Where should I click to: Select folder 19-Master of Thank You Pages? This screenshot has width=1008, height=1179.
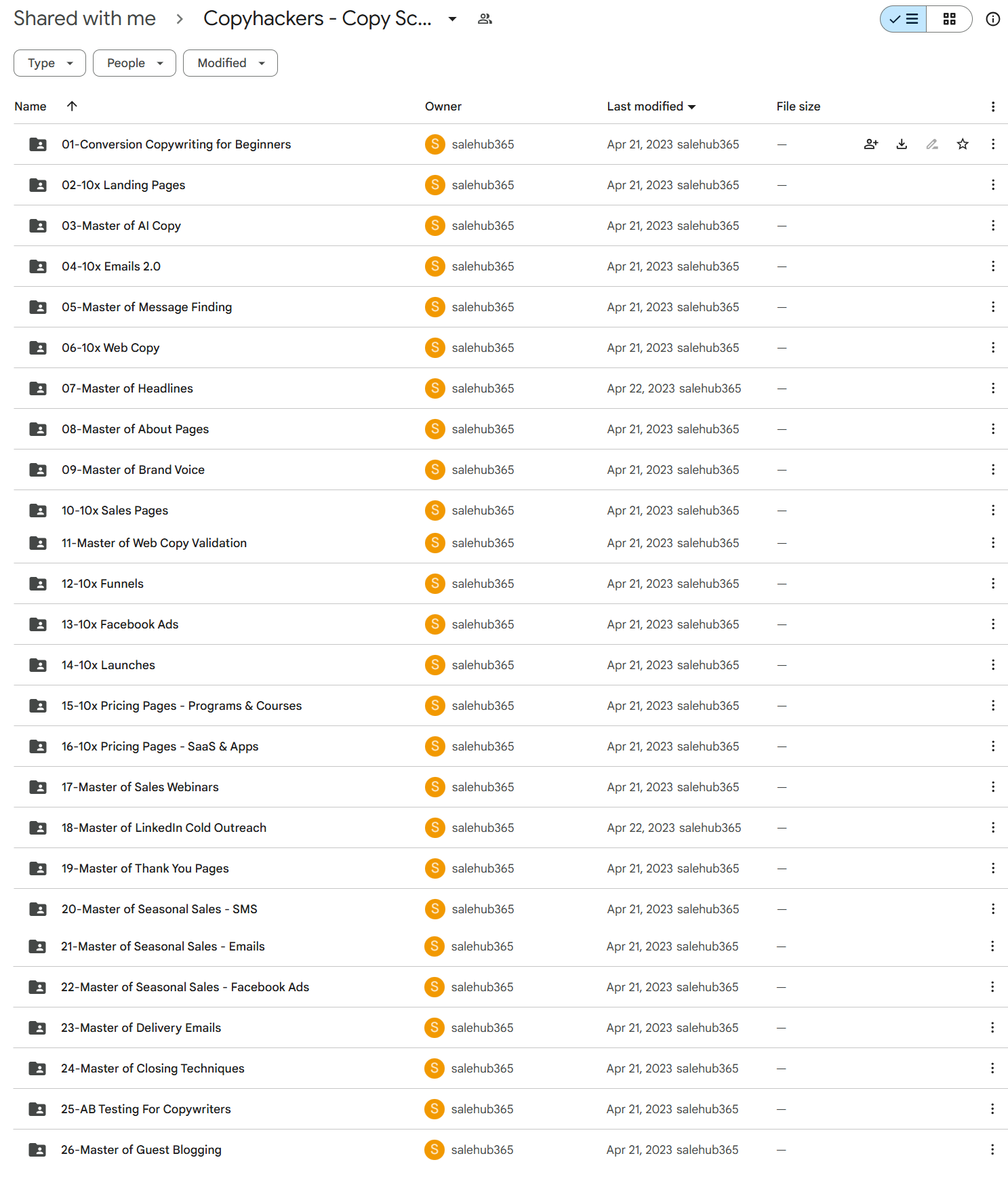[510, 868]
